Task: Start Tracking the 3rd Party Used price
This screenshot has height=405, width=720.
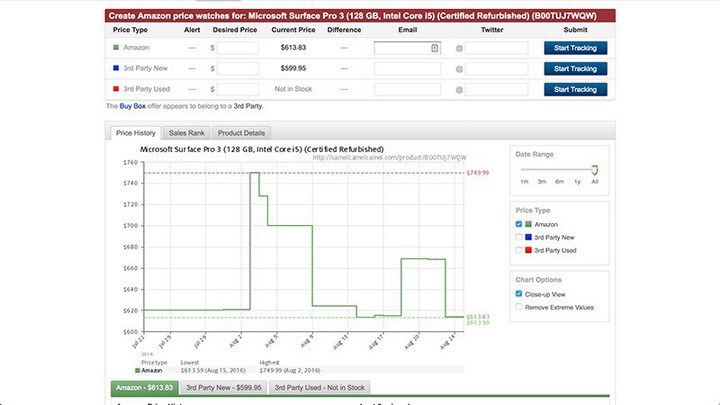Action: point(575,89)
